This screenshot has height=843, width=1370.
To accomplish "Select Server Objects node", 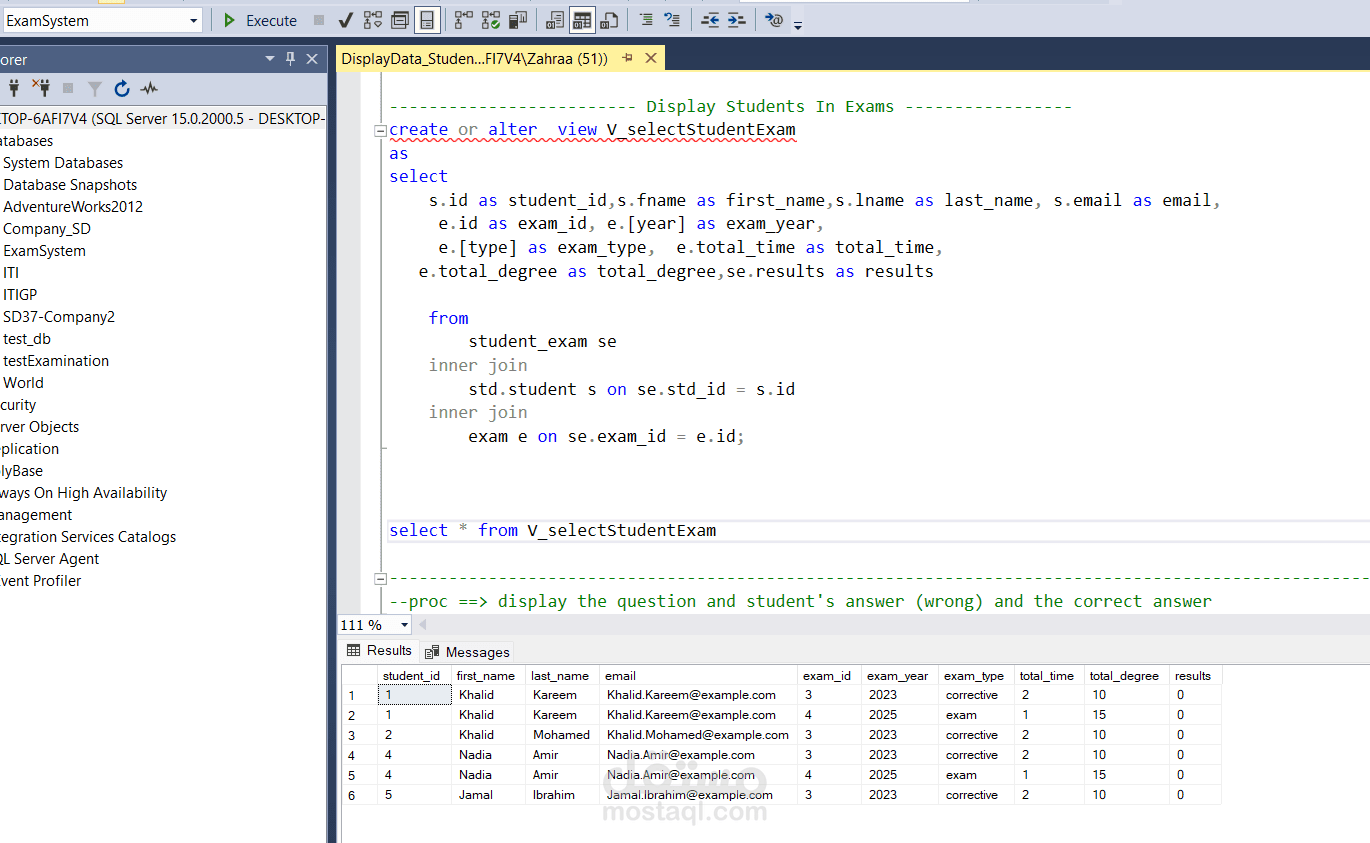I will 39,427.
